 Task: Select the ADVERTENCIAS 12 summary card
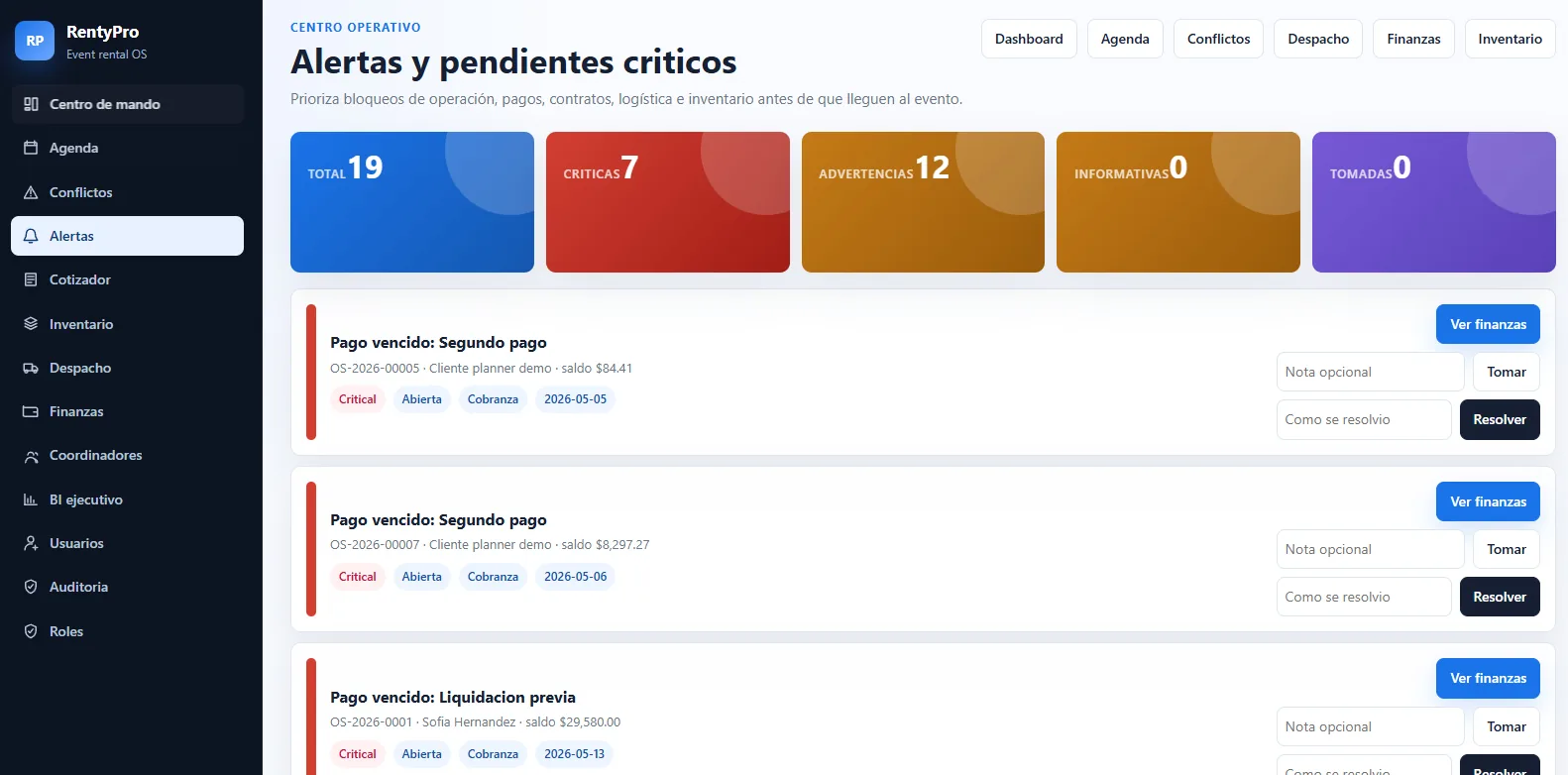point(923,202)
